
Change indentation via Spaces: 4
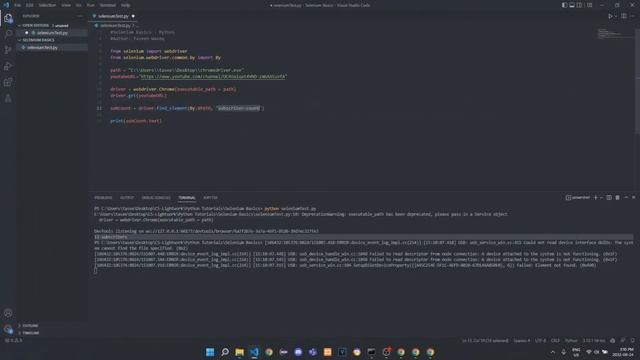[x=522, y=340]
